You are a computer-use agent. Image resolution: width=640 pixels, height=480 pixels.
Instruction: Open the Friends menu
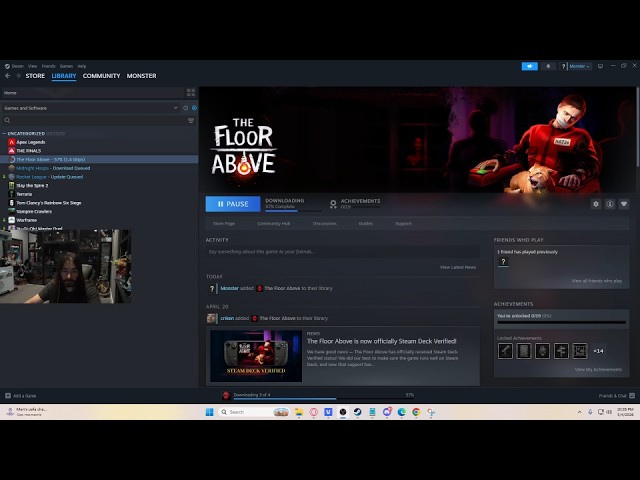49,66
